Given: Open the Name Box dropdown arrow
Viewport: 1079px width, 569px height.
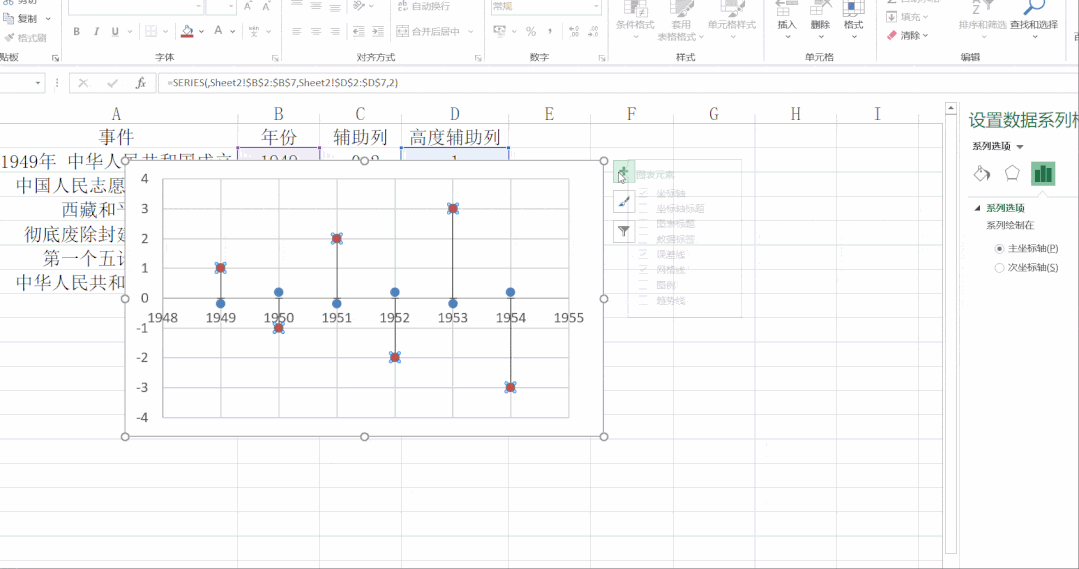Looking at the screenshot, I should pos(38,83).
